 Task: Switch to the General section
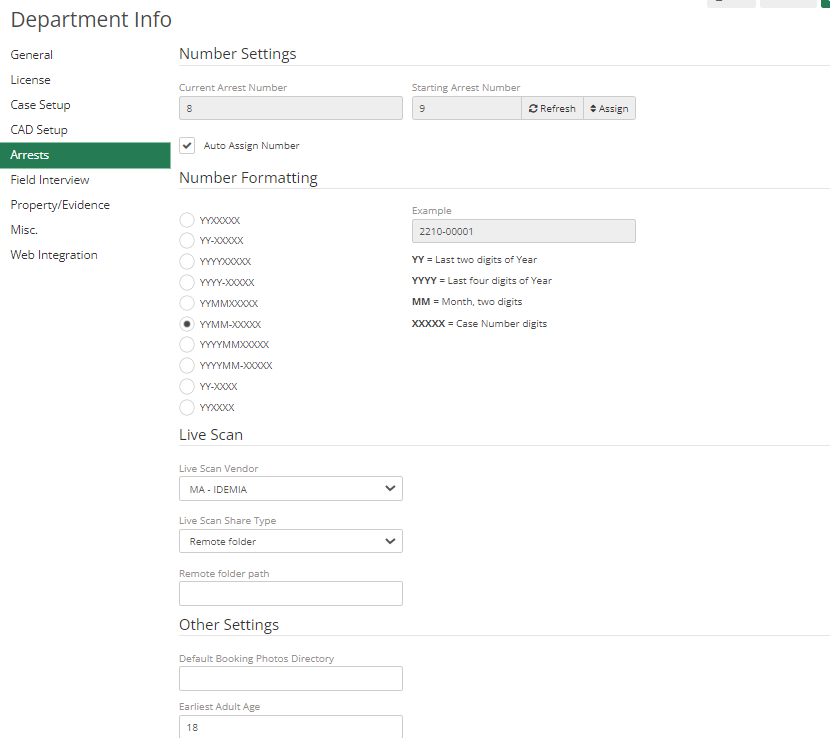(x=31, y=54)
